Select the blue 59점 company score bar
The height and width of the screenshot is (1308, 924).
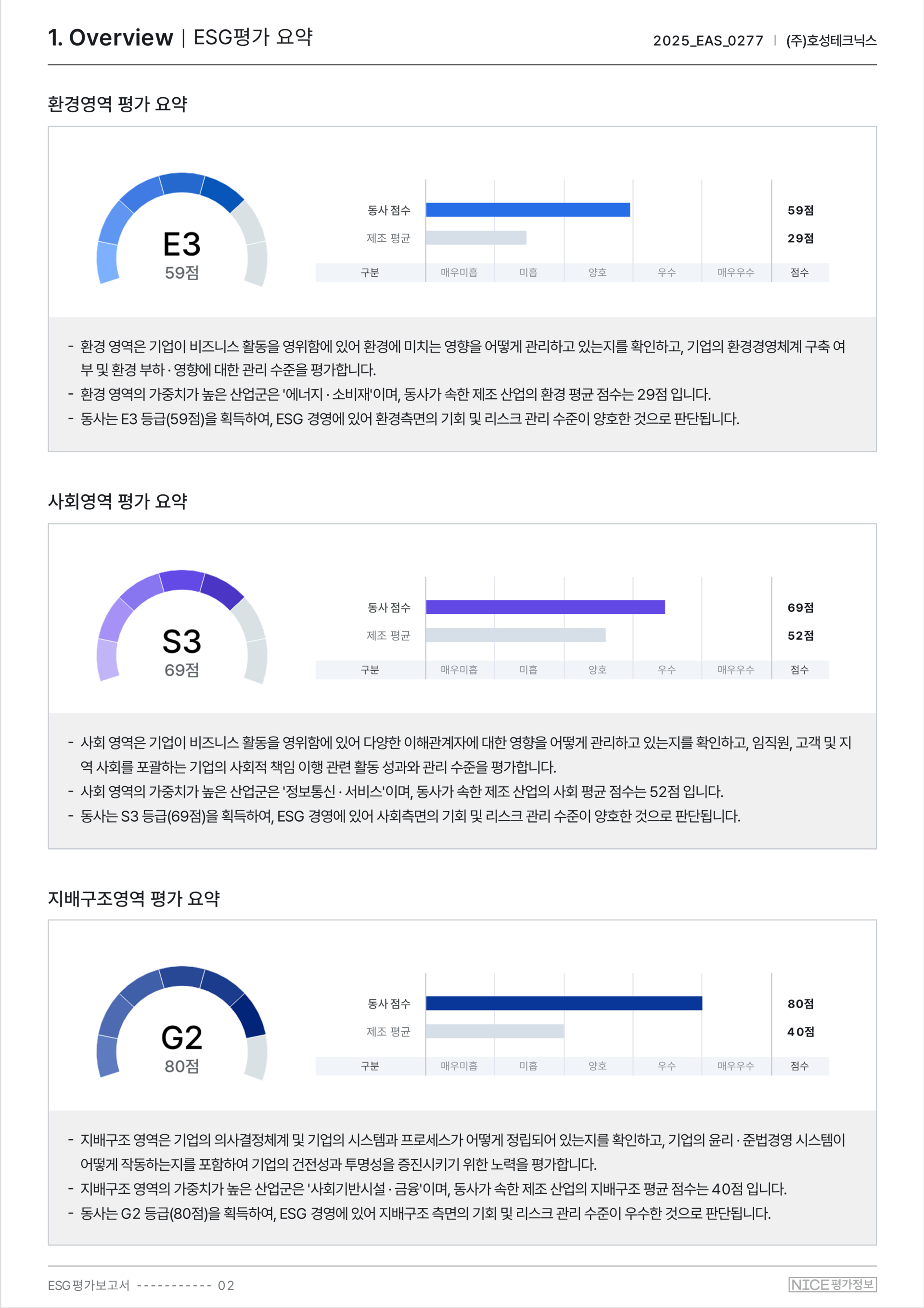point(527,209)
